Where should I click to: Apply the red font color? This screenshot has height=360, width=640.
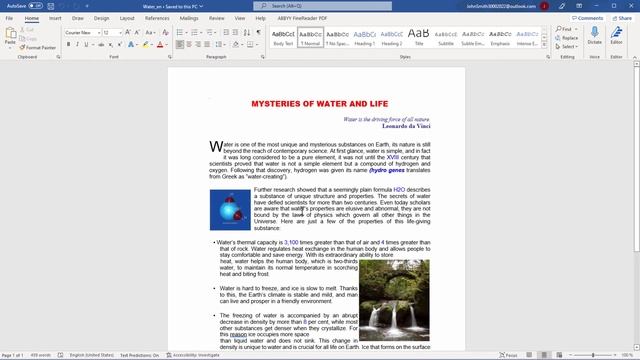(x=160, y=44)
